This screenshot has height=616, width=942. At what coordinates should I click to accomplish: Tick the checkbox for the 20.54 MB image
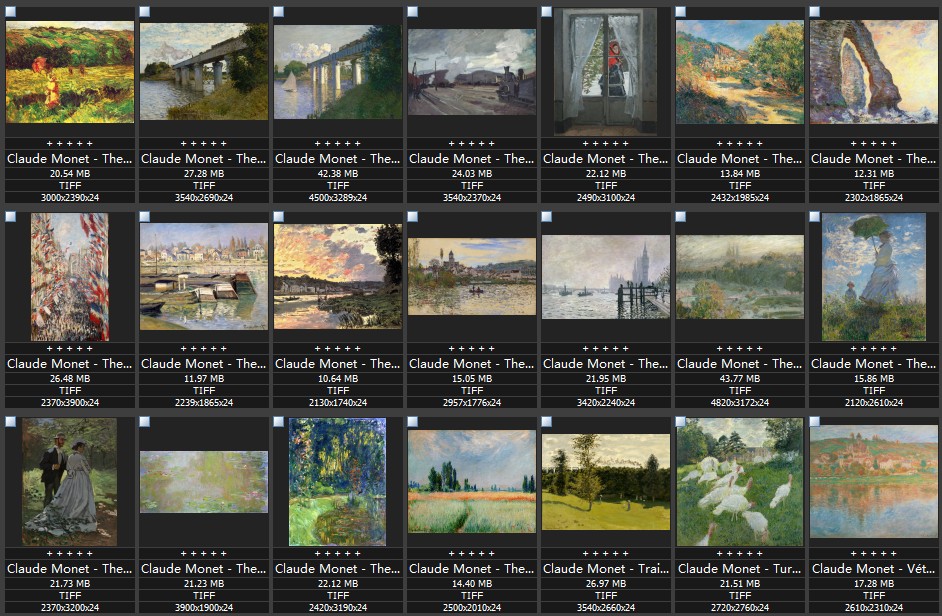click(x=11, y=11)
